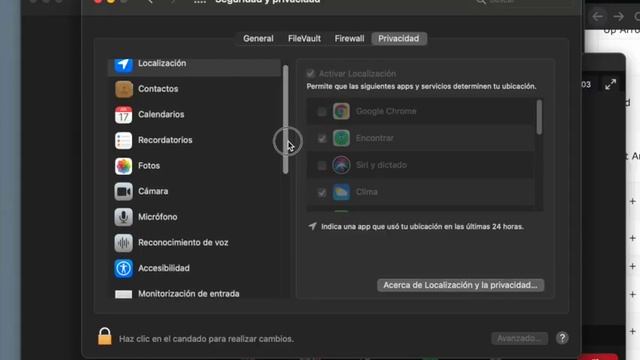The height and width of the screenshot is (360, 640).
Task: Toggle Activar Localización checkbox
Action: [311, 74]
